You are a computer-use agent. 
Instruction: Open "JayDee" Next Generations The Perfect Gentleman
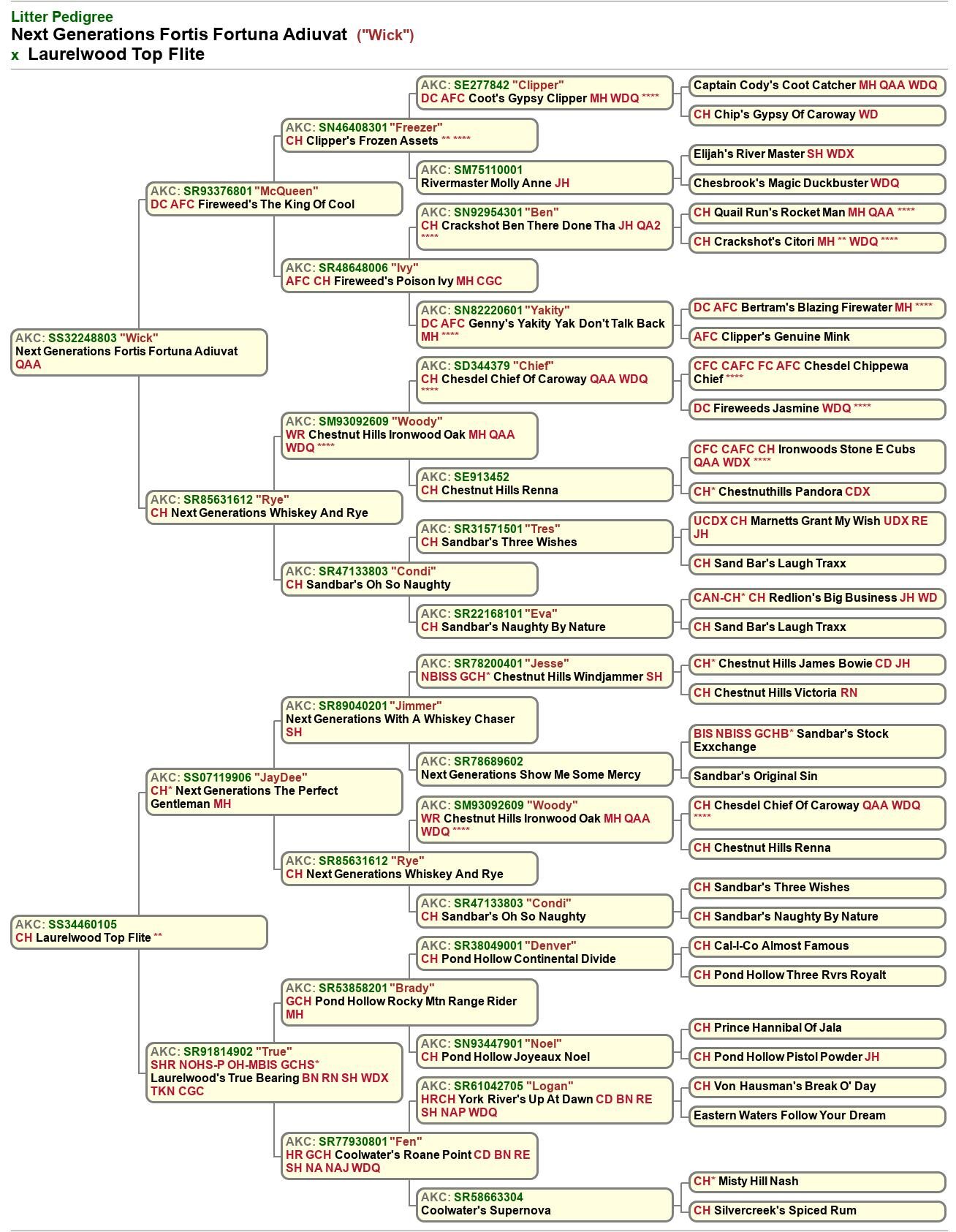[274, 790]
